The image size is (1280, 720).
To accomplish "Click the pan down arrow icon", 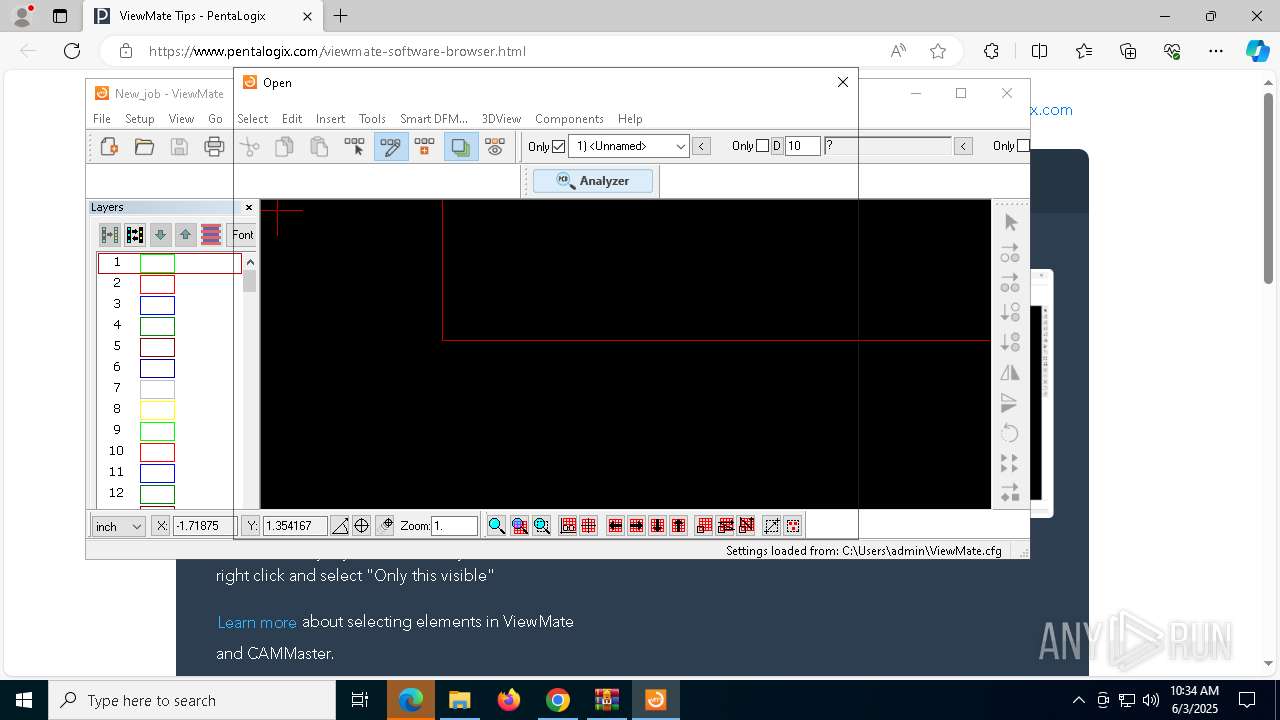I will [657, 526].
